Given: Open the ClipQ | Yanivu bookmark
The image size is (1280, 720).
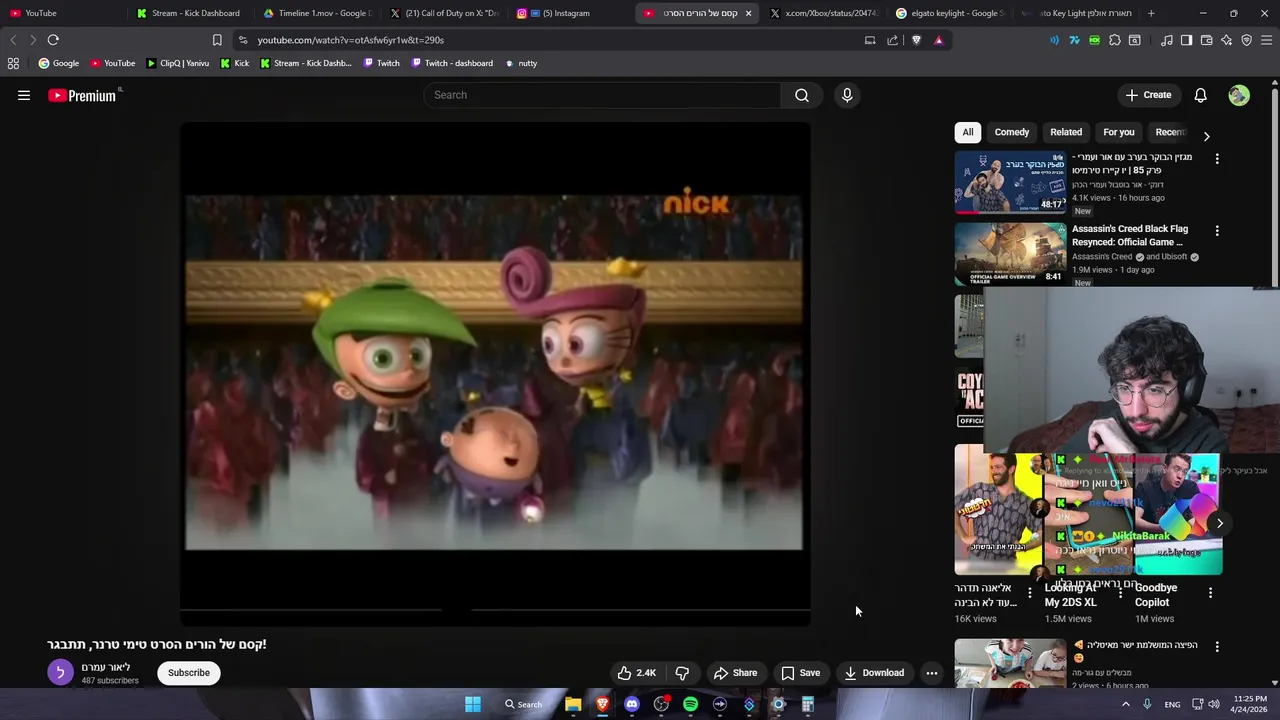Looking at the screenshot, I should point(178,63).
